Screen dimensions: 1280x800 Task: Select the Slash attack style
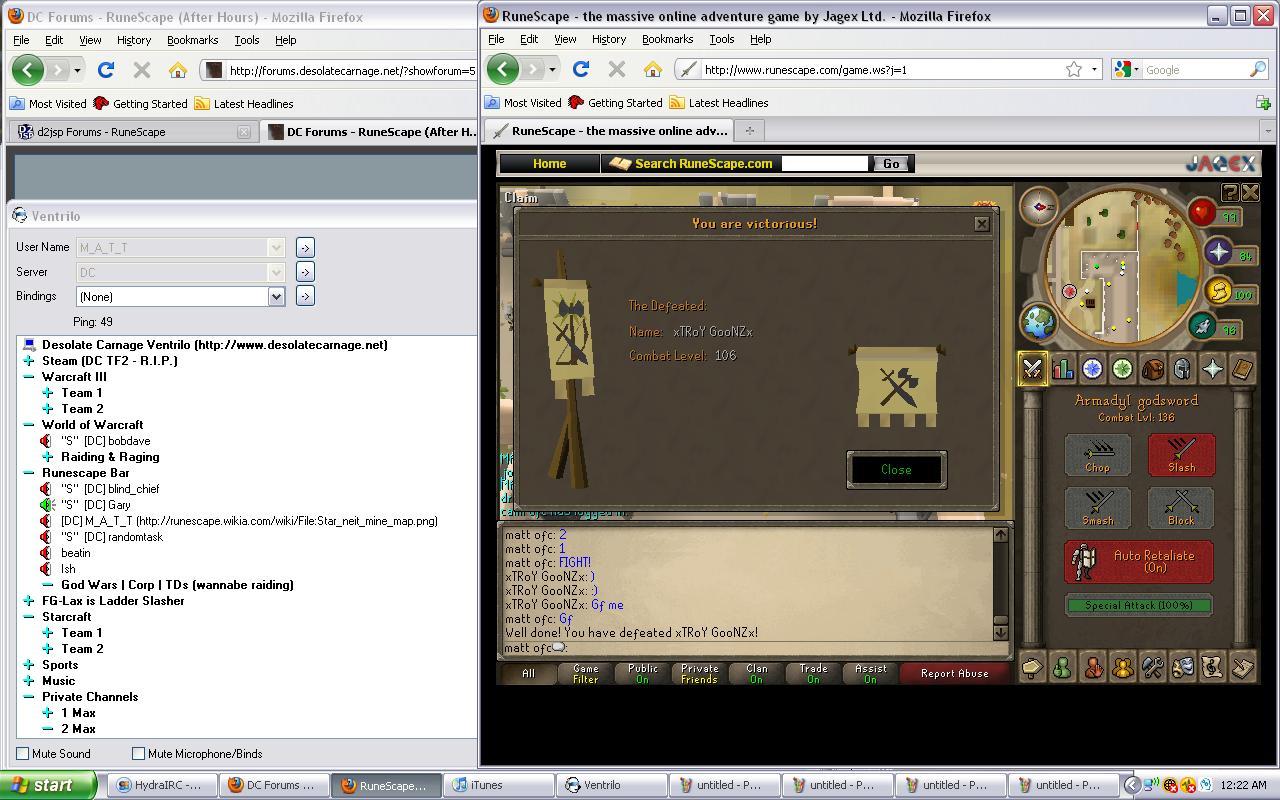[x=1181, y=455]
